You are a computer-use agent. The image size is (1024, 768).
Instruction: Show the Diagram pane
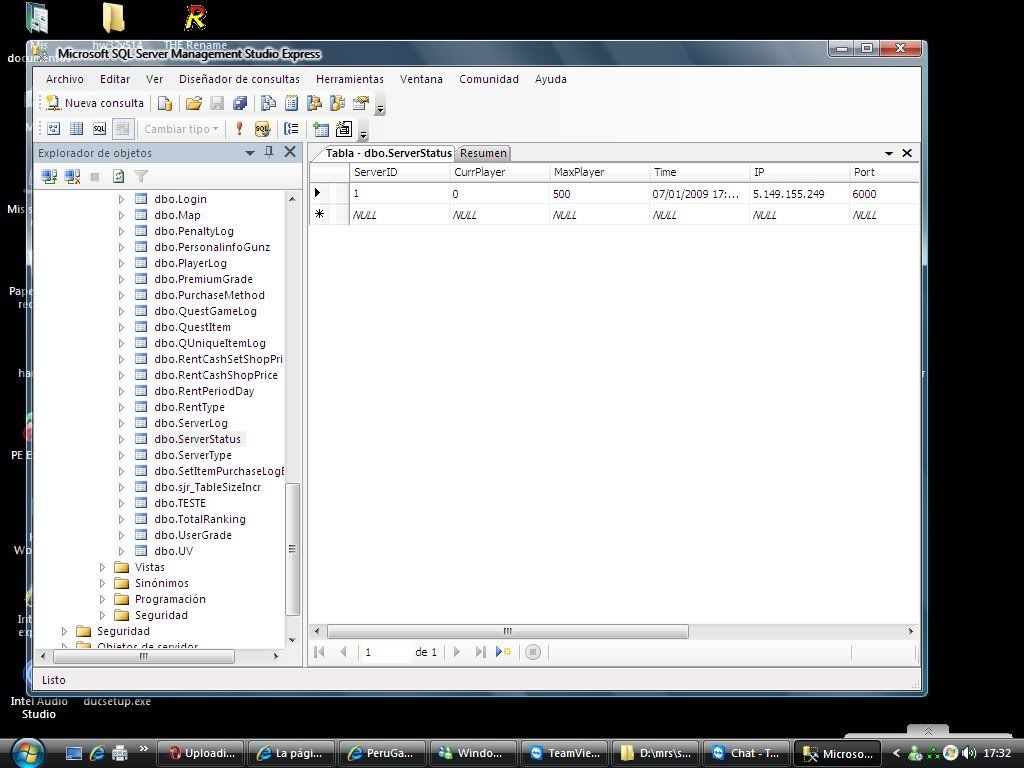click(54, 129)
